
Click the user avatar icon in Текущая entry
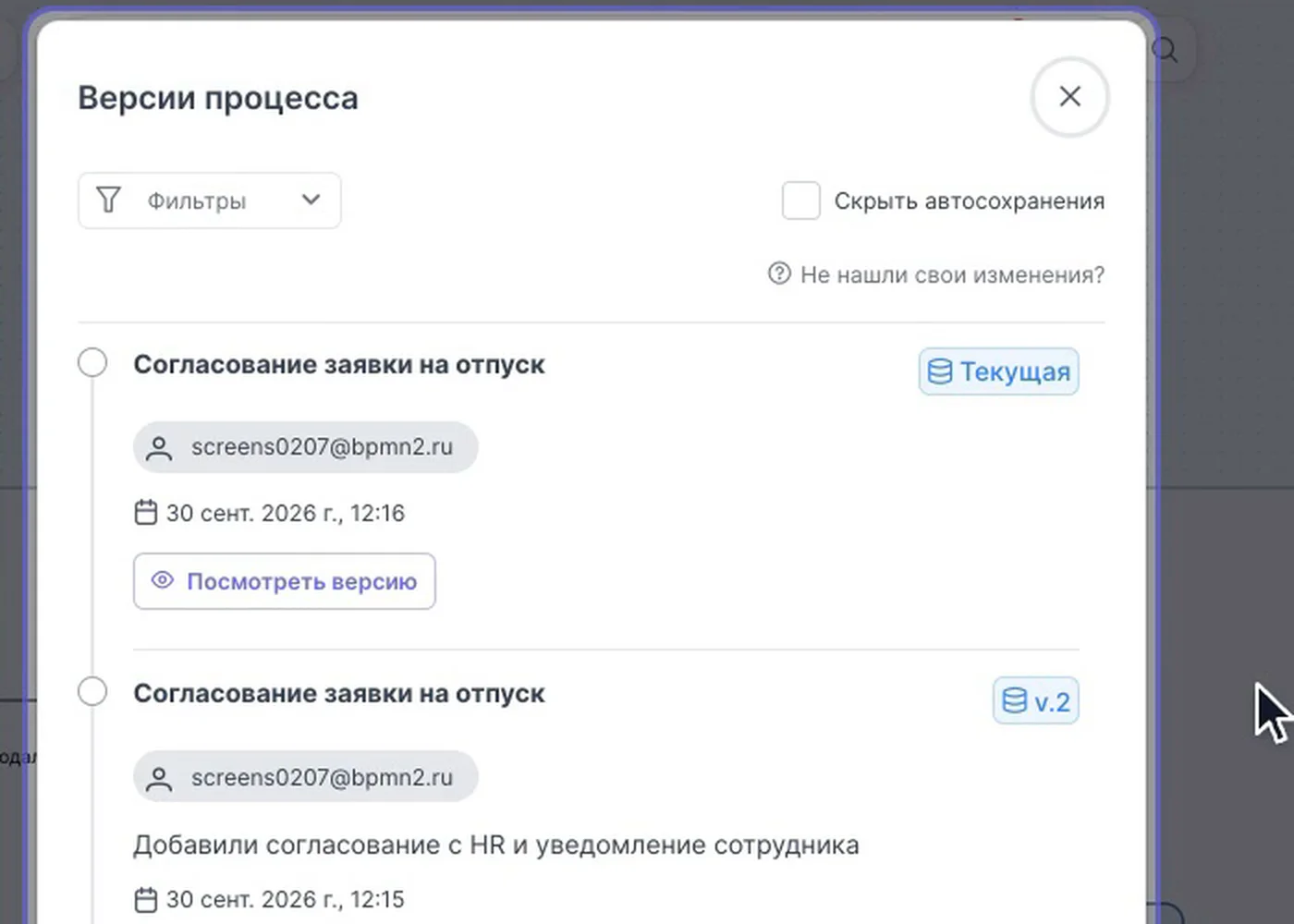tap(159, 448)
